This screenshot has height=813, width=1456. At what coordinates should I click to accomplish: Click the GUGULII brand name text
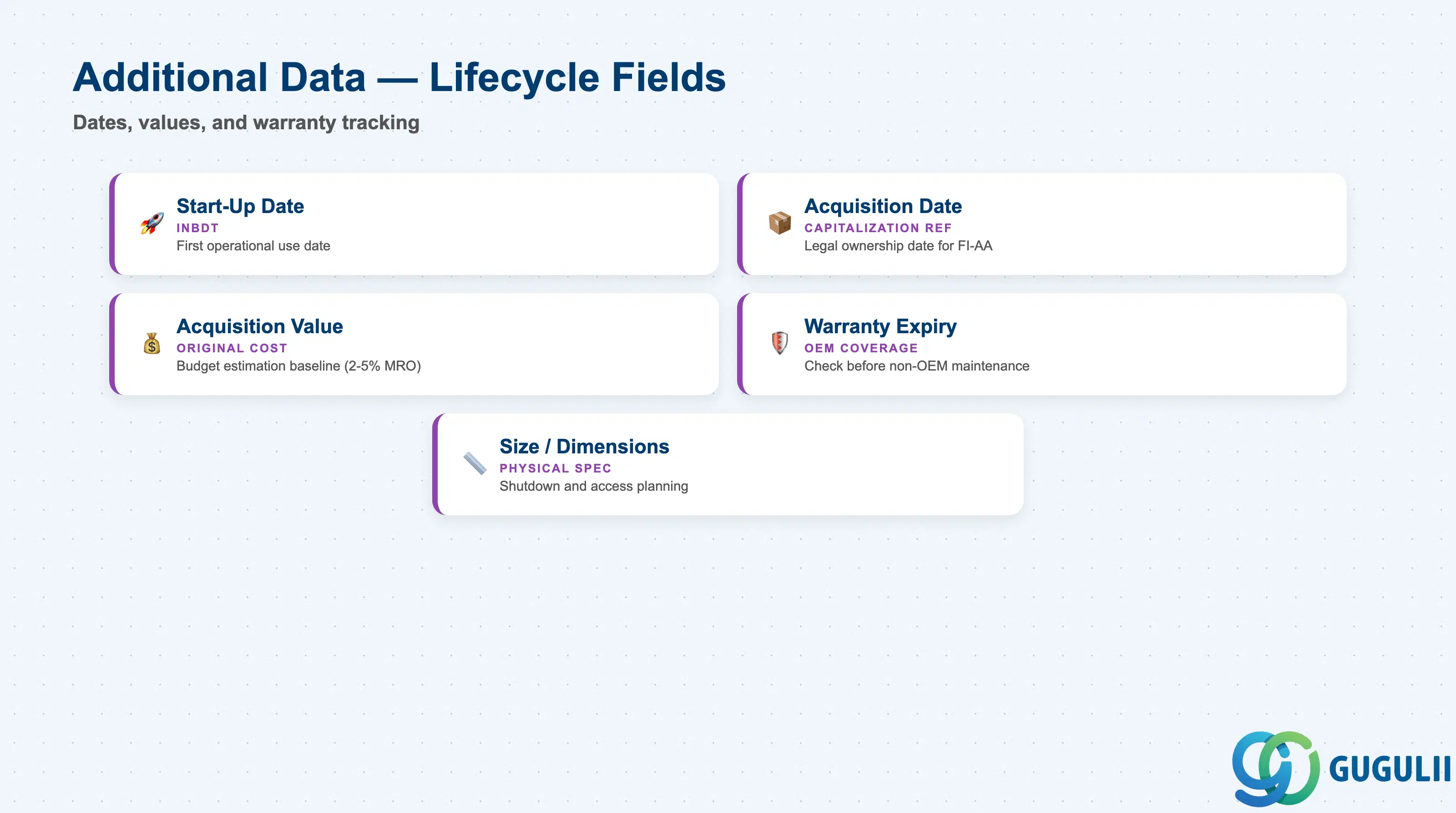tap(1390, 769)
